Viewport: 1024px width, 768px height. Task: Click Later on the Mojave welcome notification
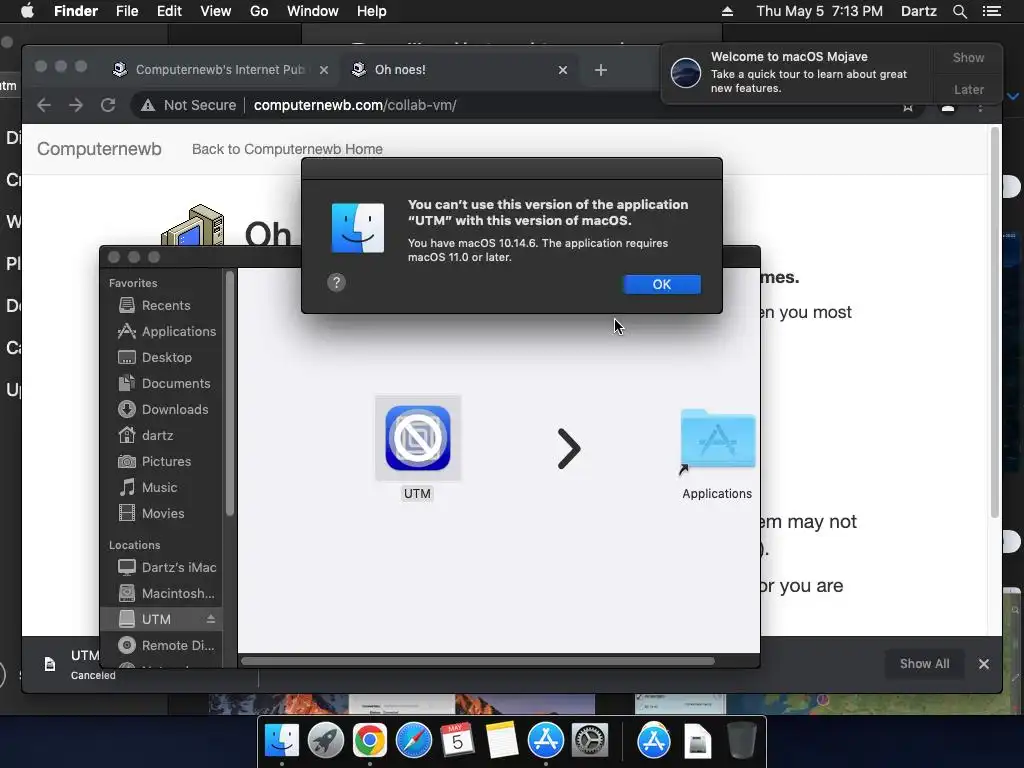point(968,89)
